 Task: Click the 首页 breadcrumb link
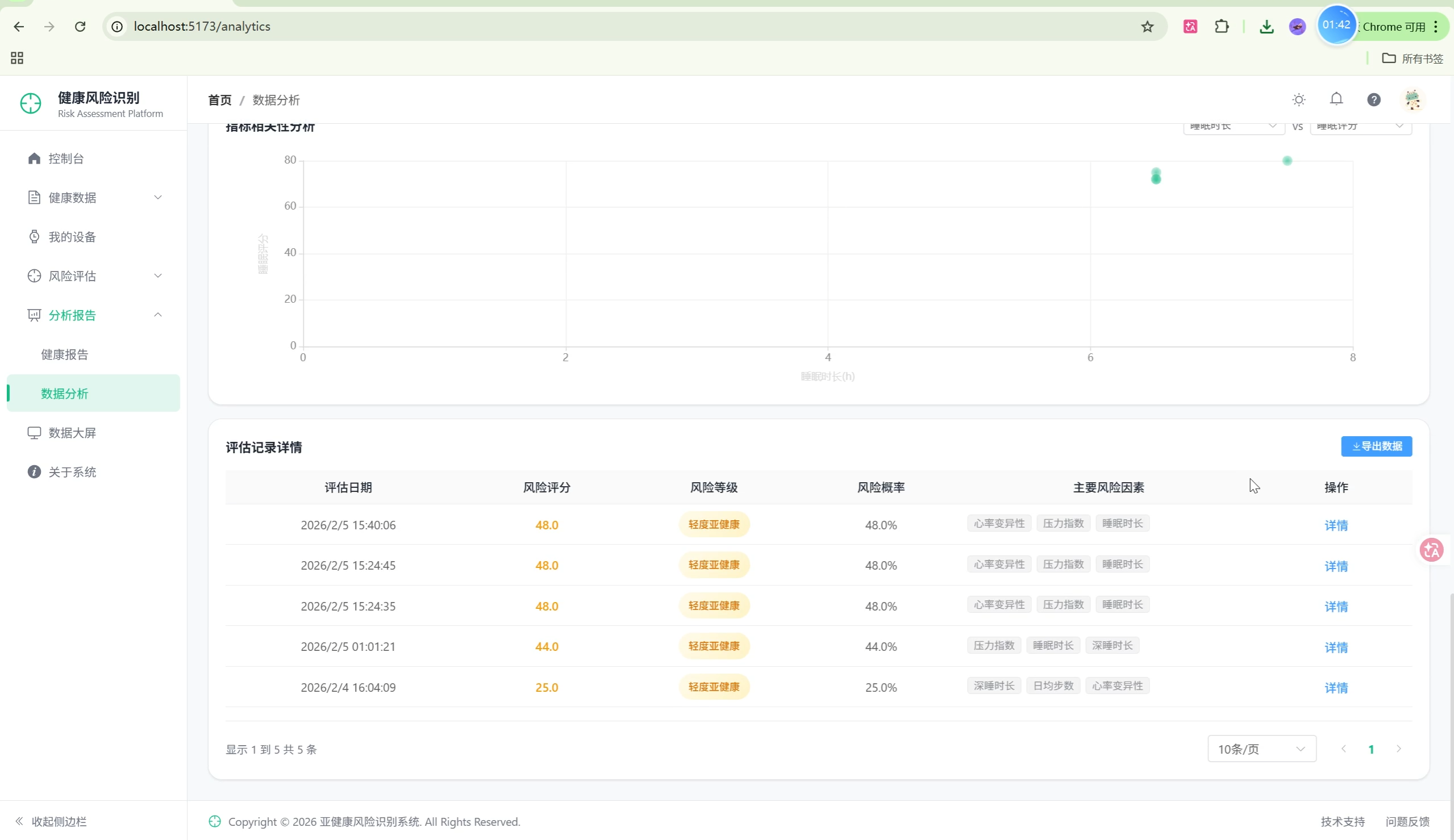[219, 101]
